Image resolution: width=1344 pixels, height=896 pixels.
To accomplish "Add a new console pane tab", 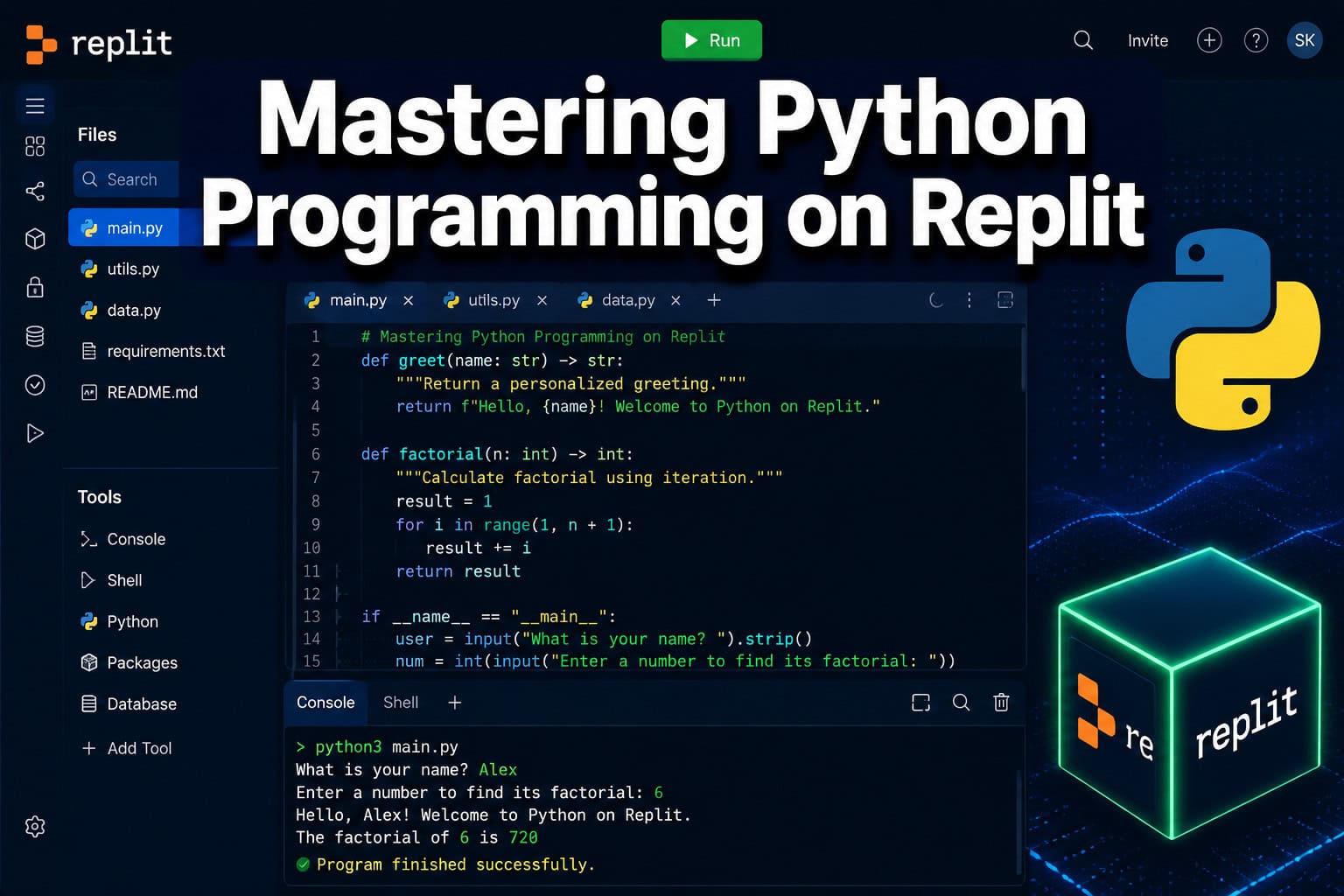I will (455, 703).
